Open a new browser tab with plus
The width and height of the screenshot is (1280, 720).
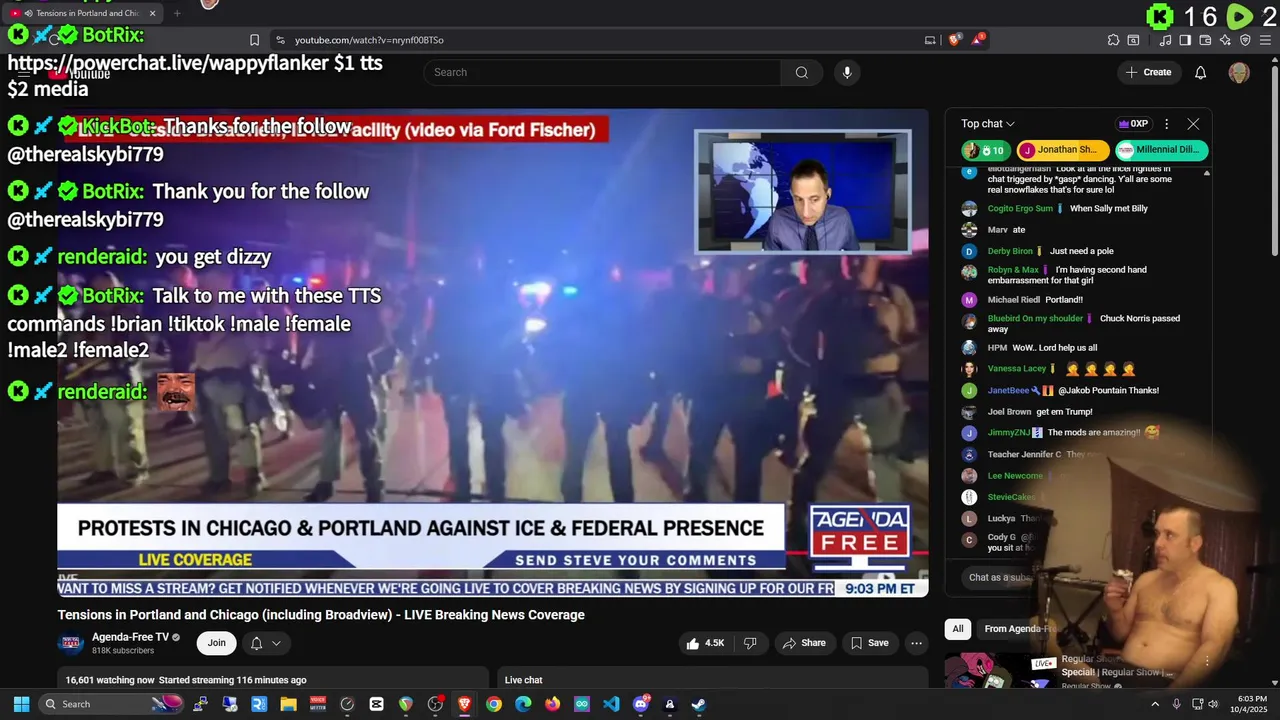[x=177, y=13]
